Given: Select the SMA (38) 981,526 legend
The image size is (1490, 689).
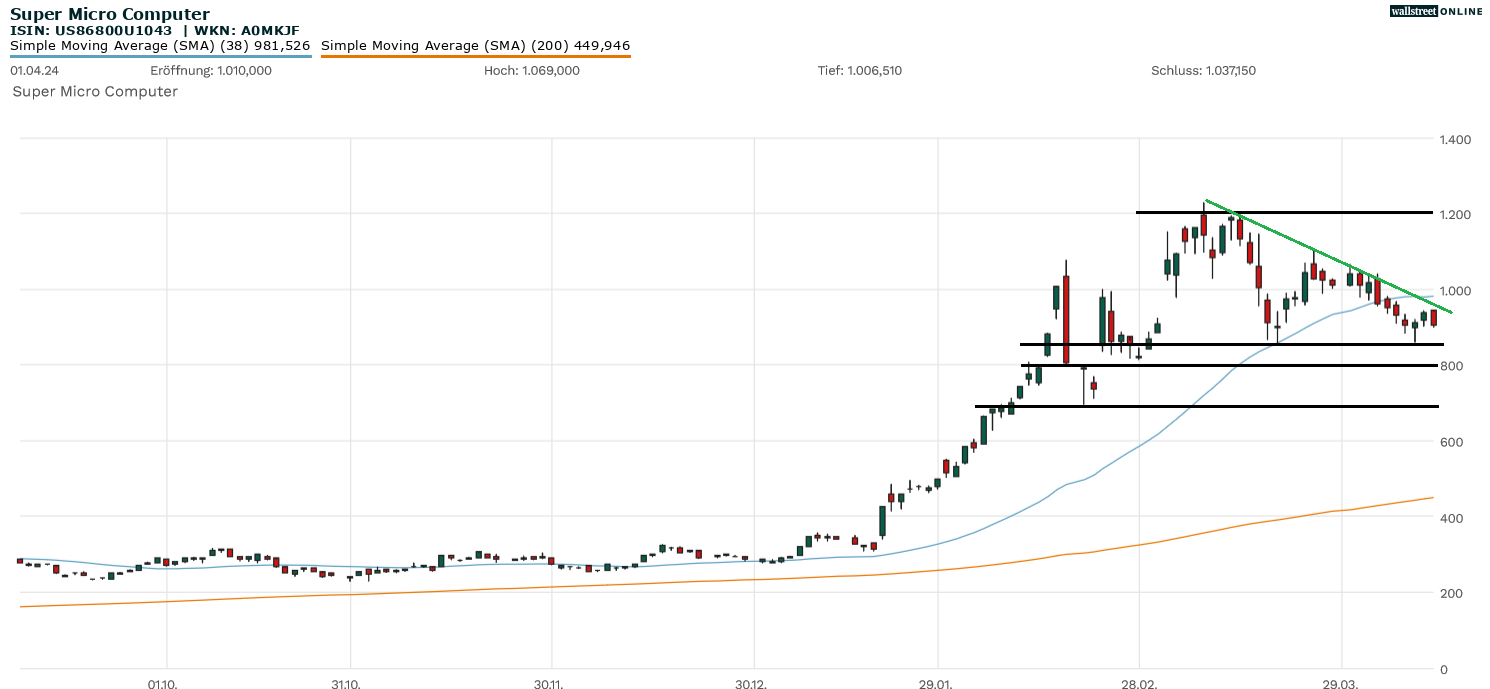Looking at the screenshot, I should (x=160, y=46).
